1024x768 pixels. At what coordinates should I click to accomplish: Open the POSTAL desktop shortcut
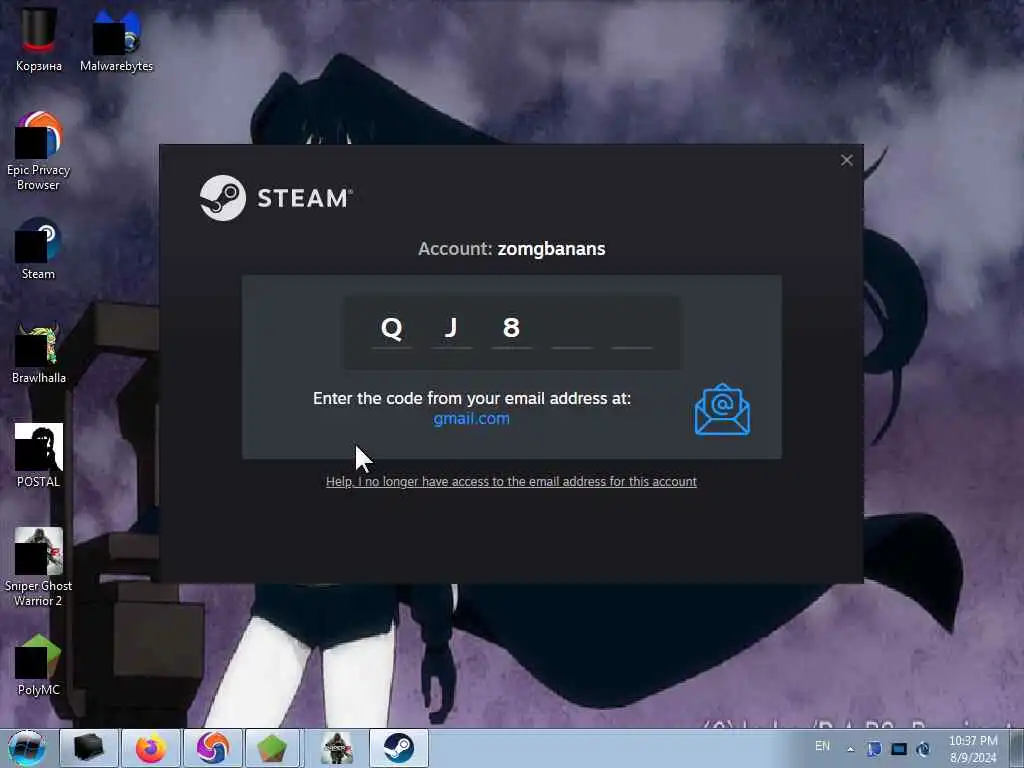(x=39, y=455)
